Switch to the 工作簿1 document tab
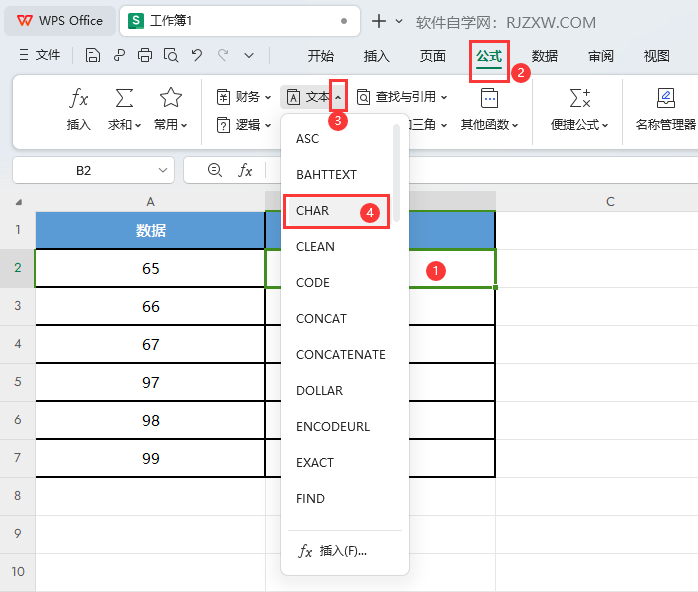698x592 pixels. pos(239,21)
